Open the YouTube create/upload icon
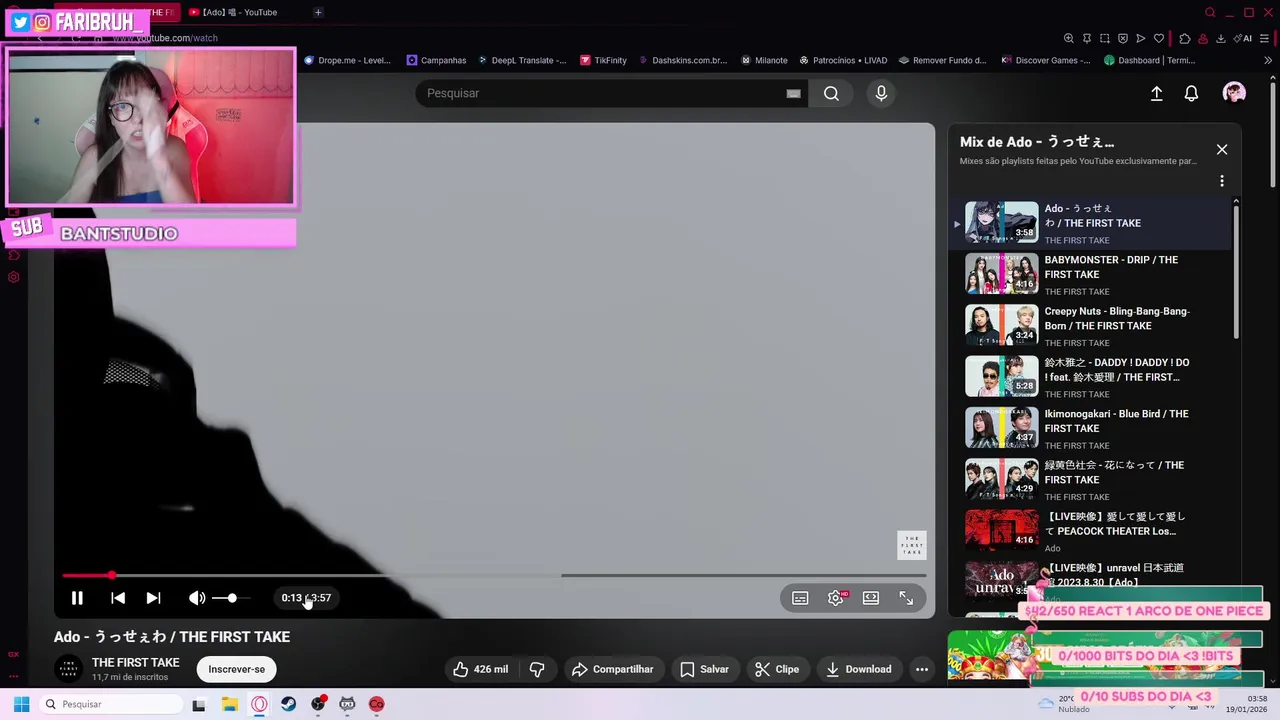The width and height of the screenshot is (1280, 720). pos(1156,93)
